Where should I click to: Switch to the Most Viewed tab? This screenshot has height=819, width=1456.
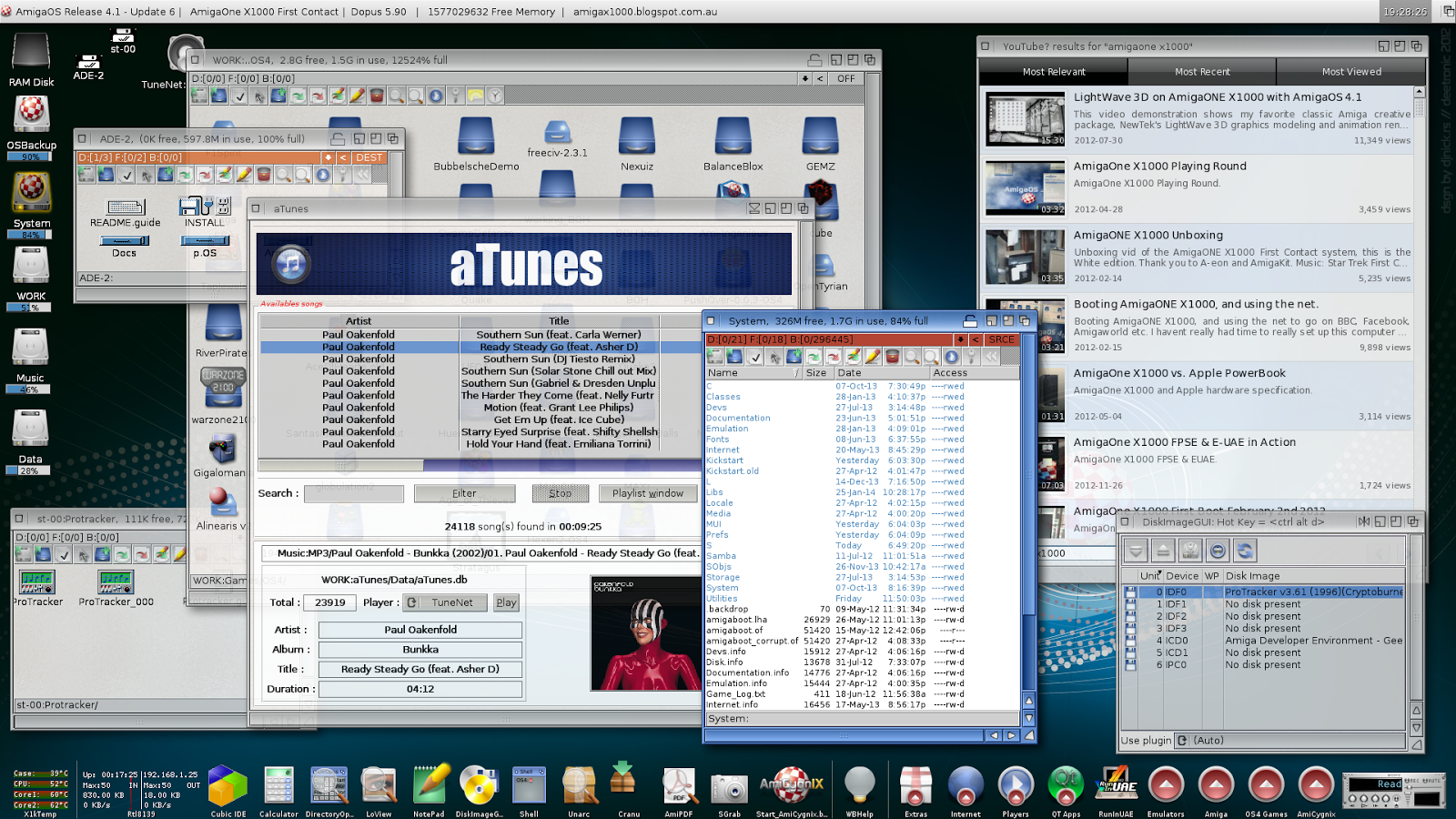[1350, 72]
